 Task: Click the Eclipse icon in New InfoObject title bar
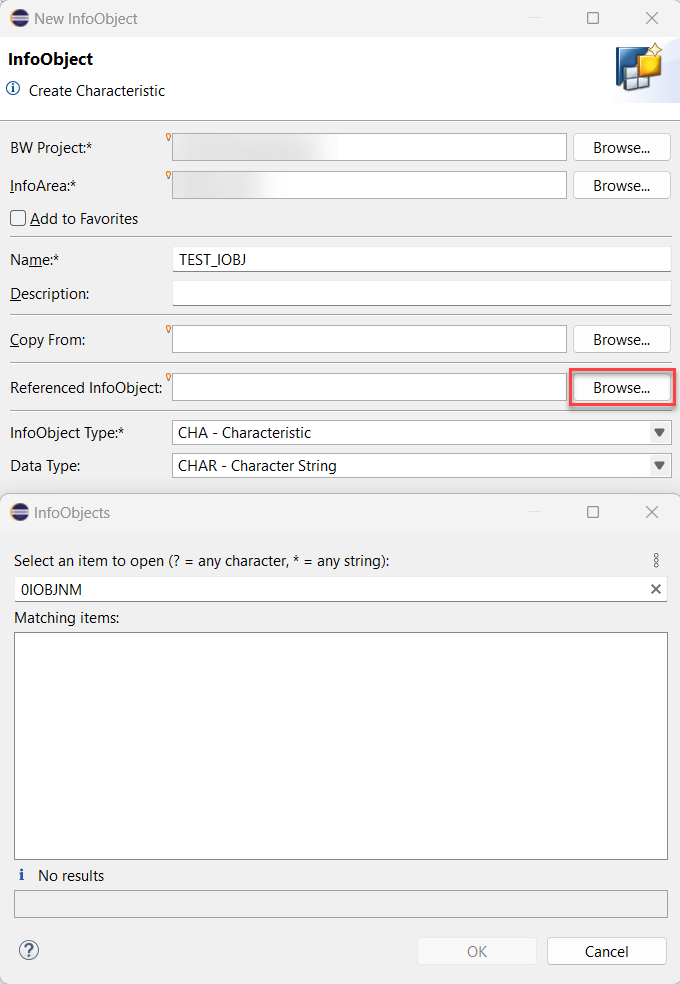(20, 18)
